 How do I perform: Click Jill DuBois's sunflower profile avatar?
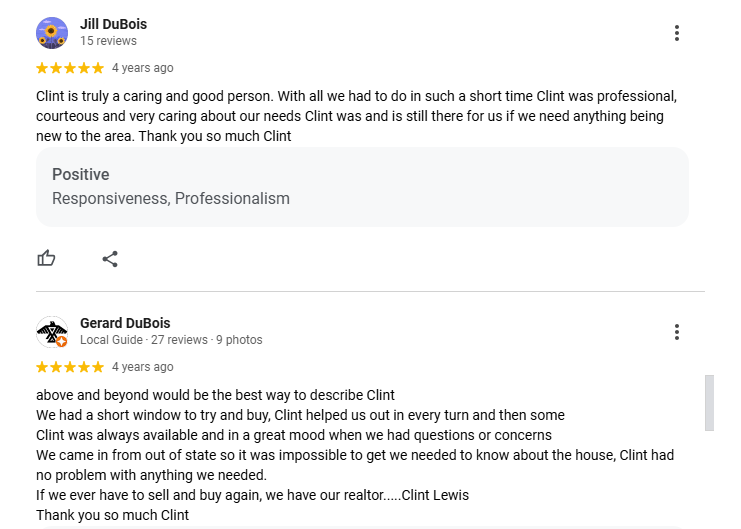pyautogui.click(x=52, y=33)
